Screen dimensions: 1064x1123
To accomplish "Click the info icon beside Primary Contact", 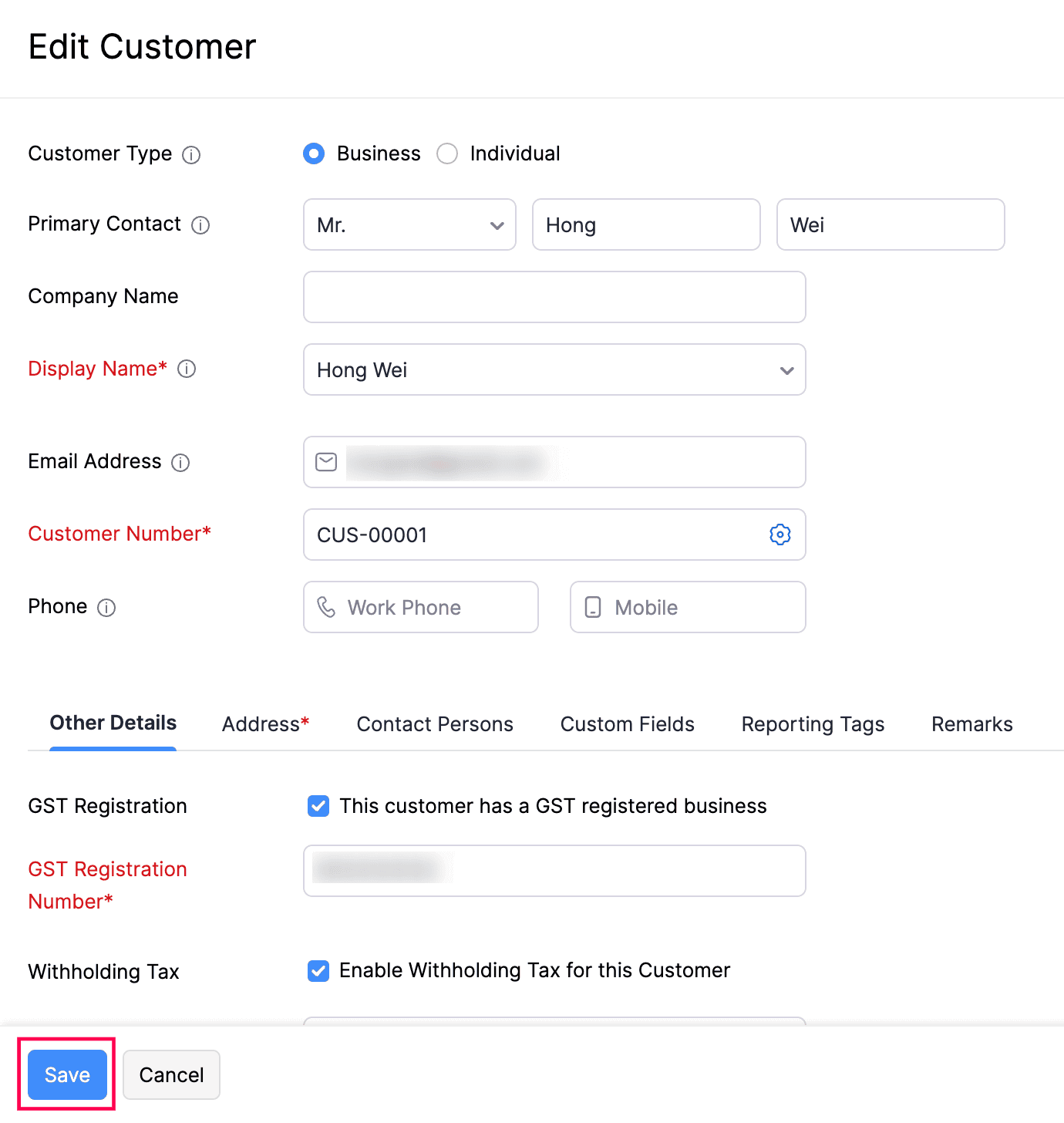I will click(x=200, y=225).
